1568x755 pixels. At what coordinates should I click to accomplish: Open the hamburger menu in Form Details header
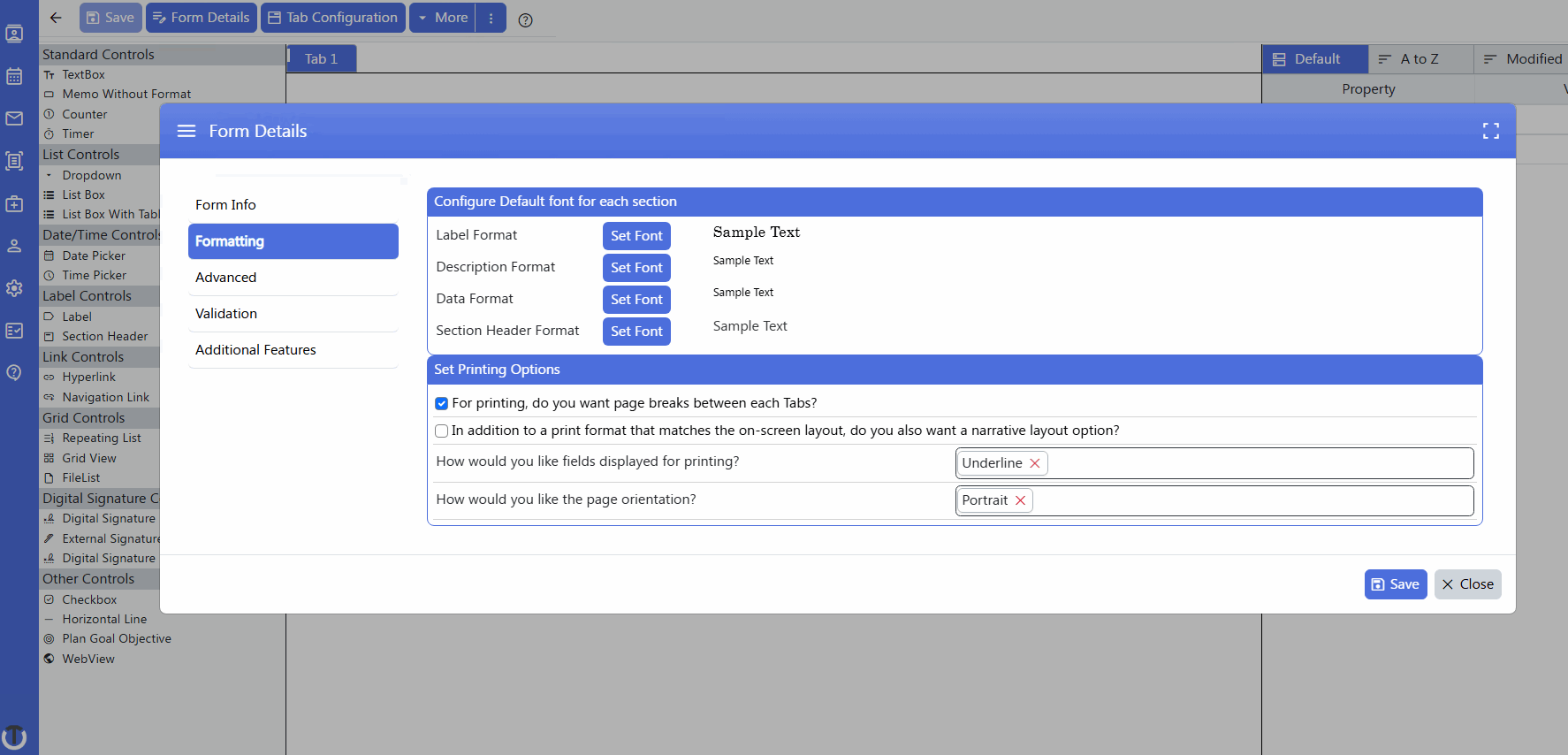pyautogui.click(x=186, y=131)
